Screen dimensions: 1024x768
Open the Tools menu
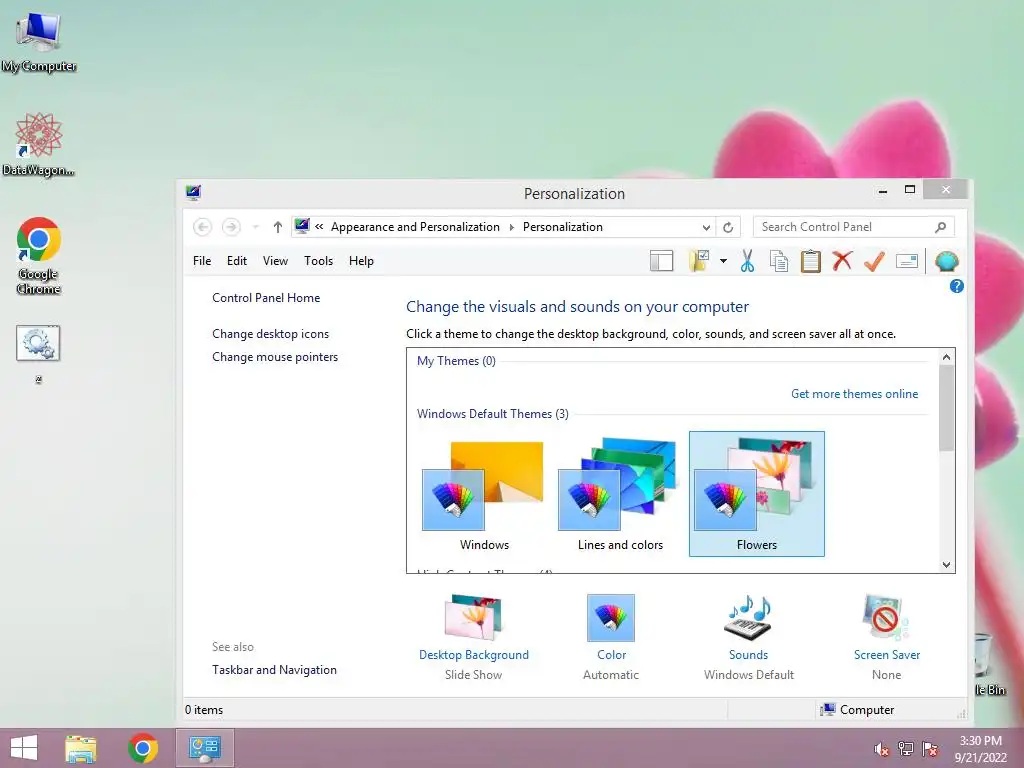pos(318,261)
